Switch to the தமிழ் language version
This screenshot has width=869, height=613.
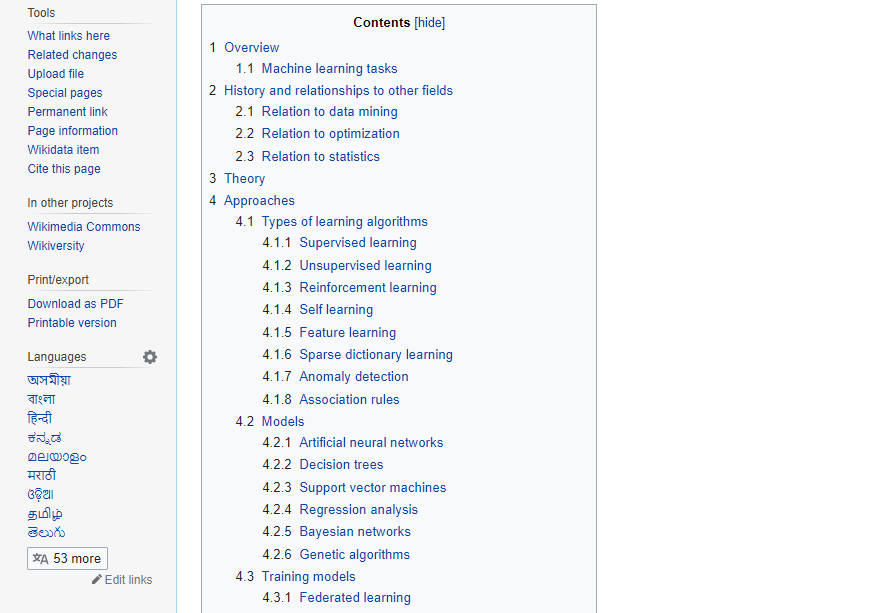pyautogui.click(x=45, y=514)
